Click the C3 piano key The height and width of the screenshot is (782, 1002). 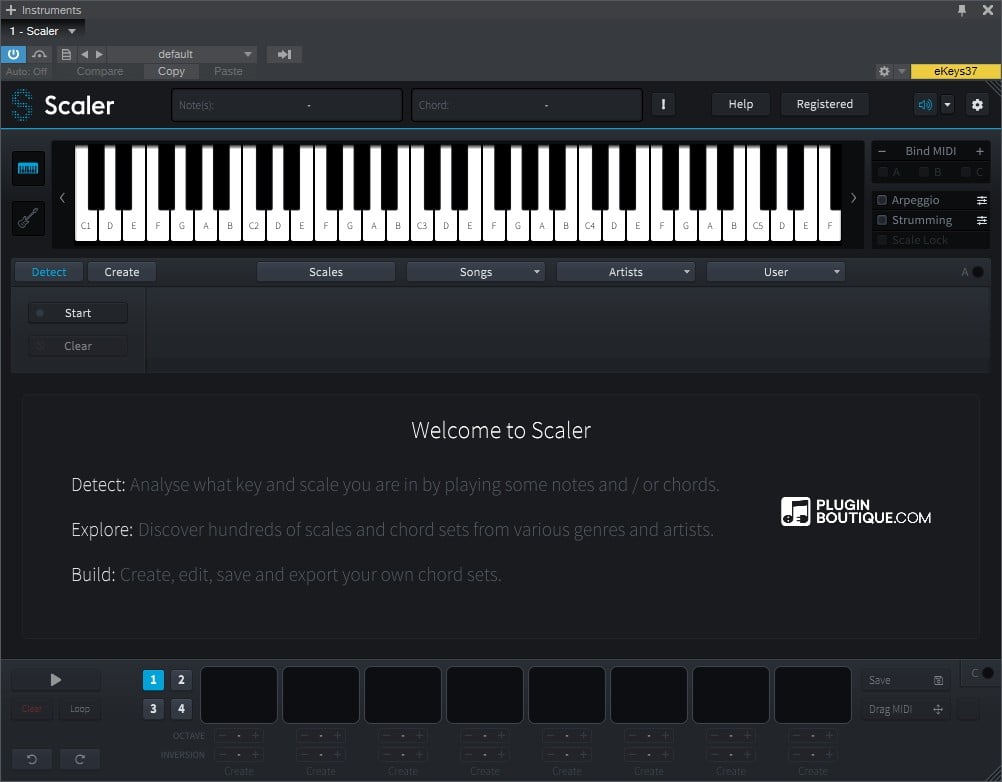[x=422, y=224]
